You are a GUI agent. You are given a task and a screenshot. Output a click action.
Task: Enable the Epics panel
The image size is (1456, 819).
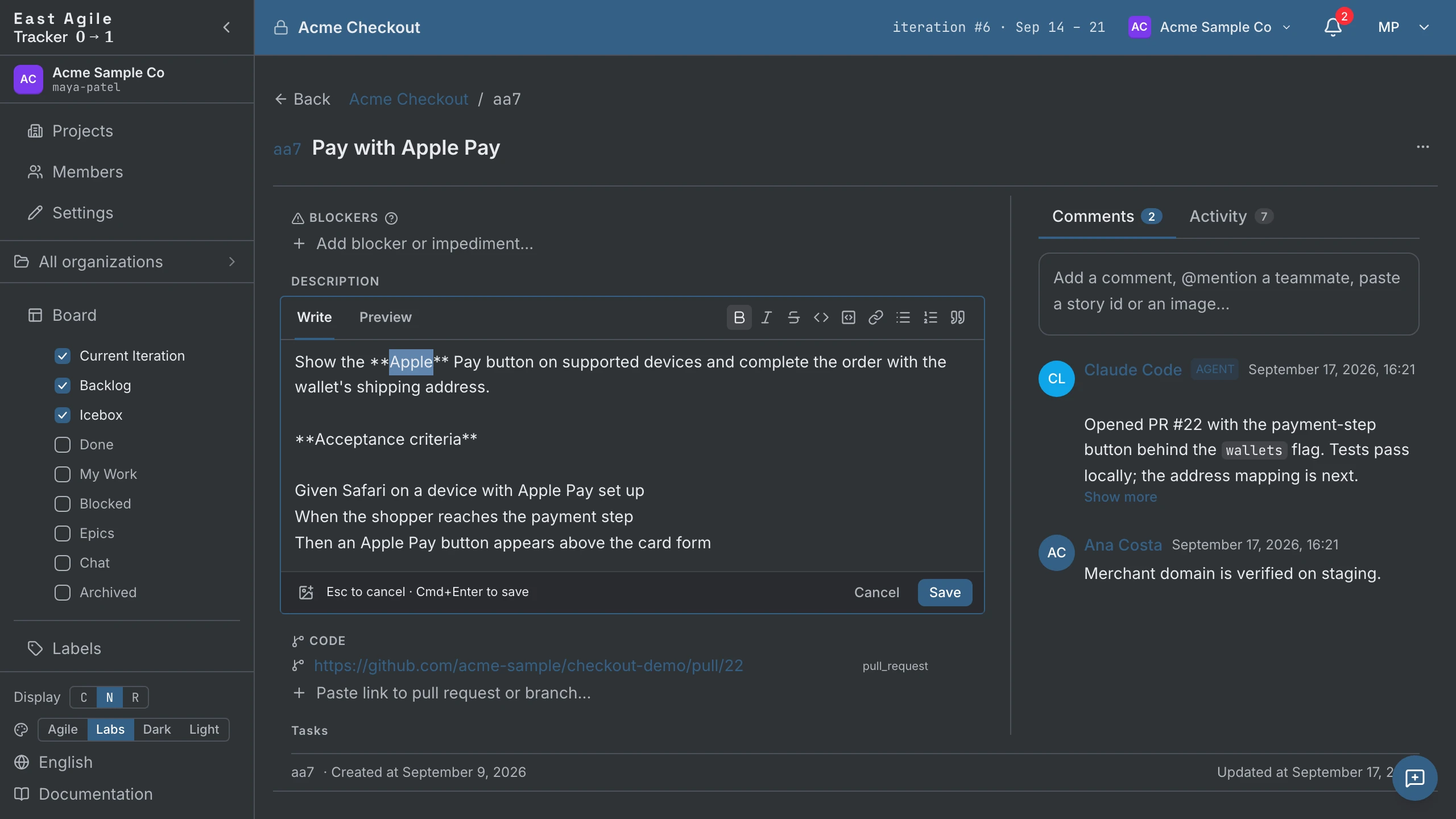pyautogui.click(x=63, y=533)
